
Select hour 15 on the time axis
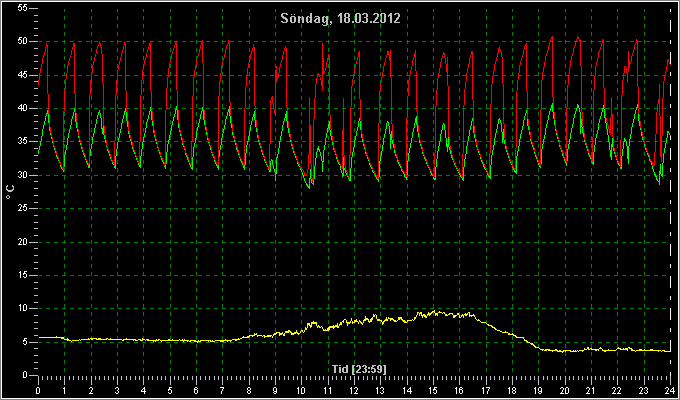pyautogui.click(x=433, y=391)
